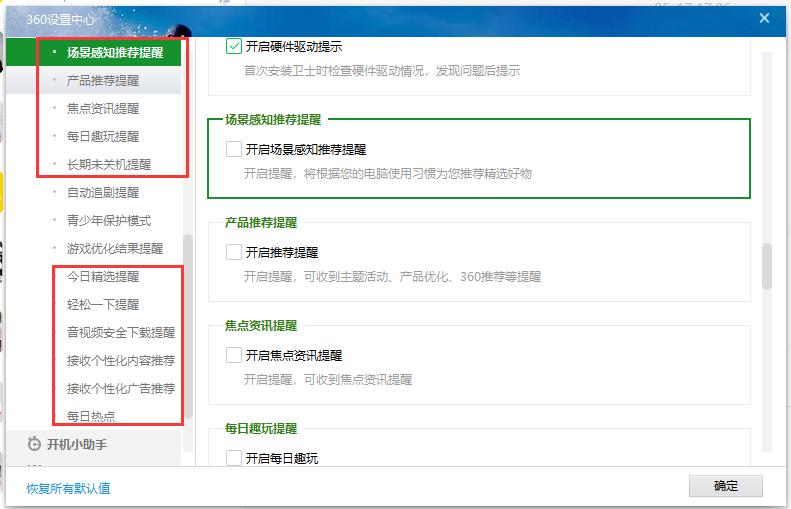Uncheck 开启硬件驱动提示 checkbox
791x509 pixels.
pyautogui.click(x=234, y=46)
